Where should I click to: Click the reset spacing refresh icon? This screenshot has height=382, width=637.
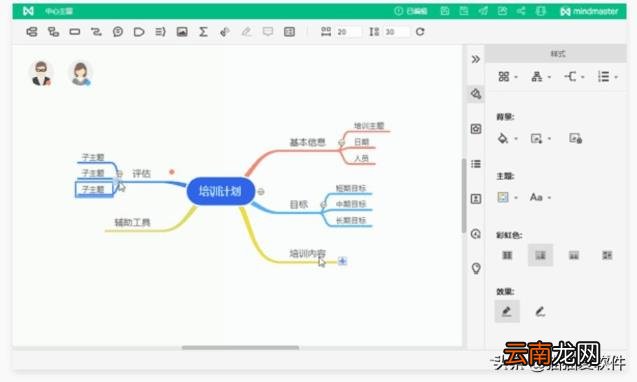click(x=420, y=32)
